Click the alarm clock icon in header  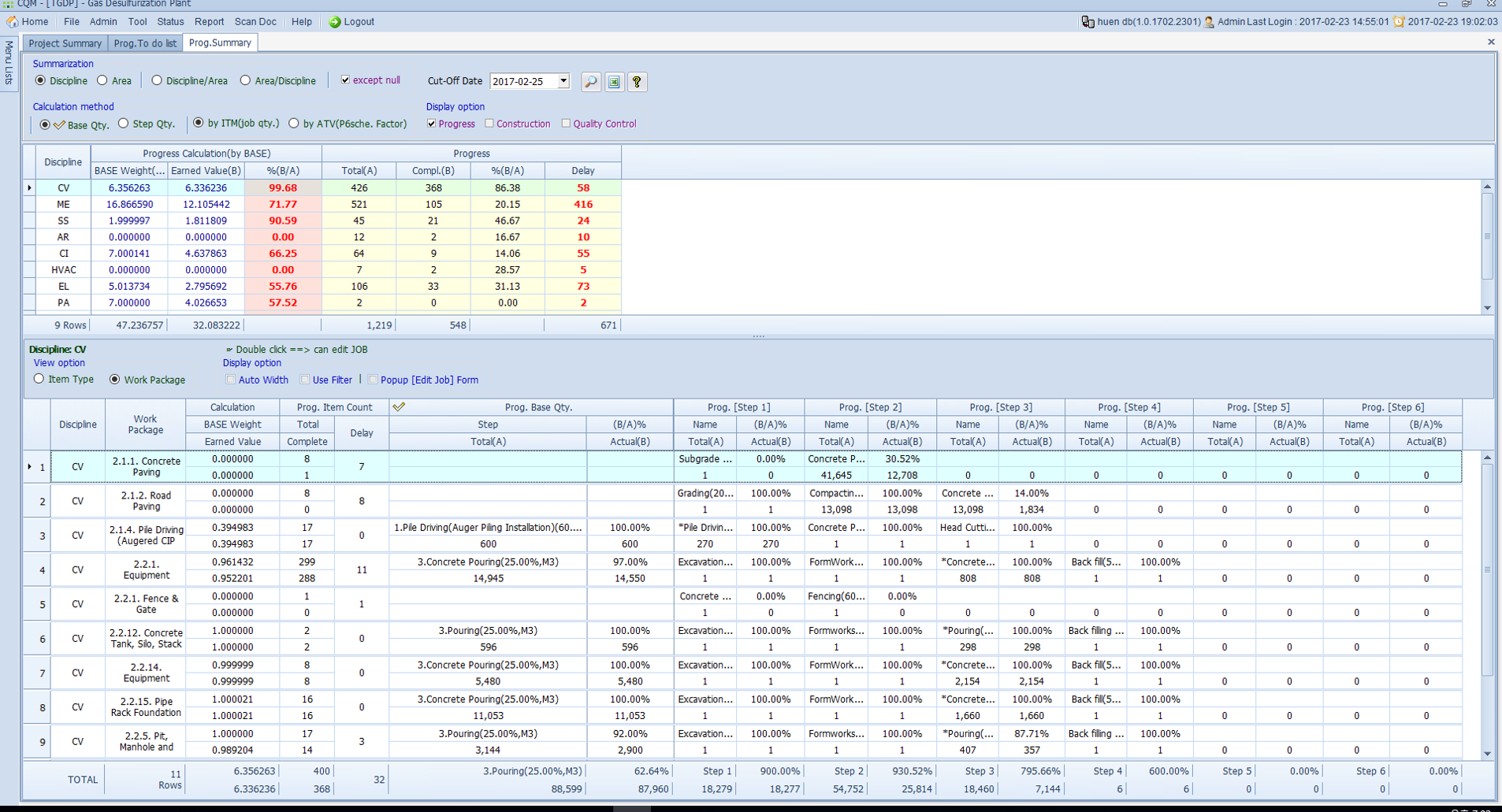[1399, 22]
